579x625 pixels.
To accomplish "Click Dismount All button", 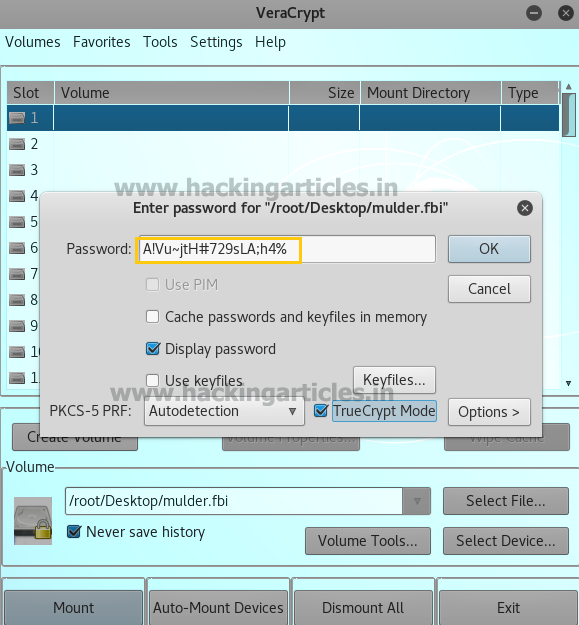I will tap(363, 607).
